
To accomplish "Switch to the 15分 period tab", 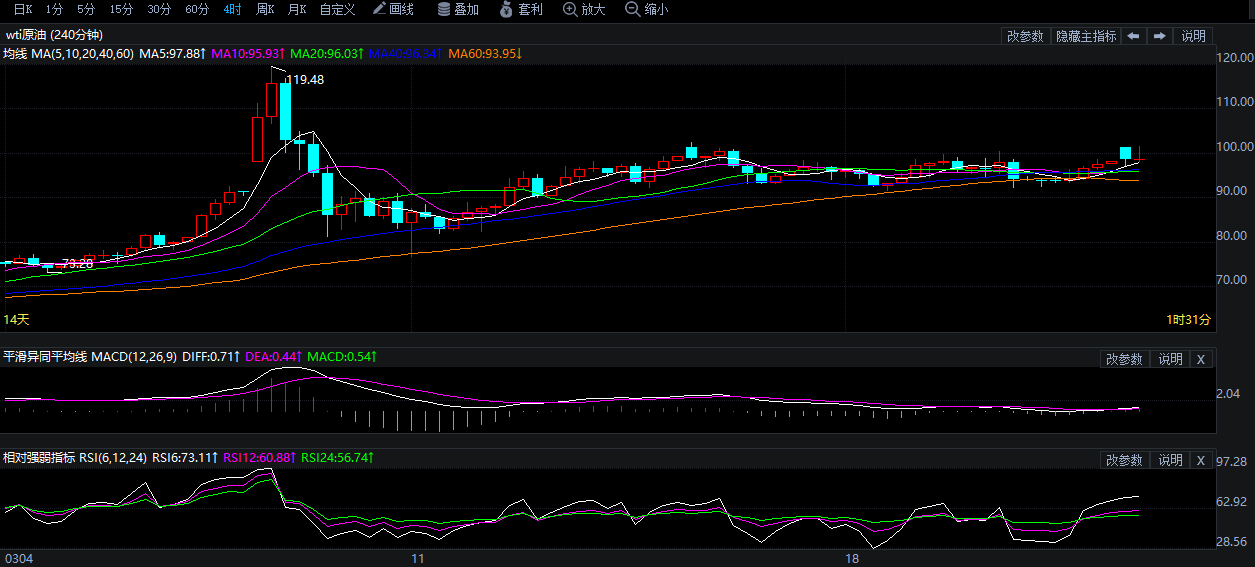I will click(121, 9).
